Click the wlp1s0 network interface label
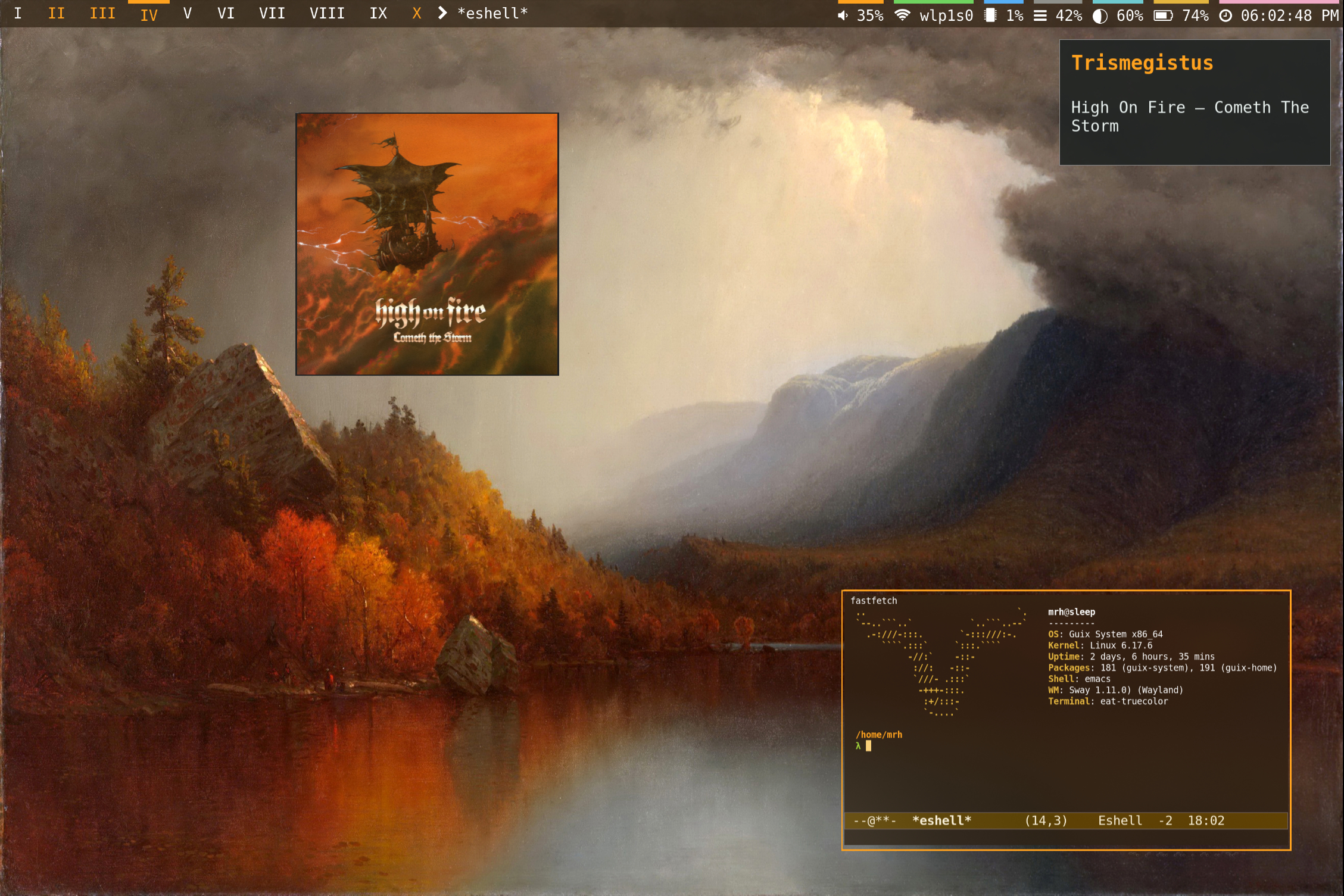This screenshot has width=1344, height=896. [946, 15]
